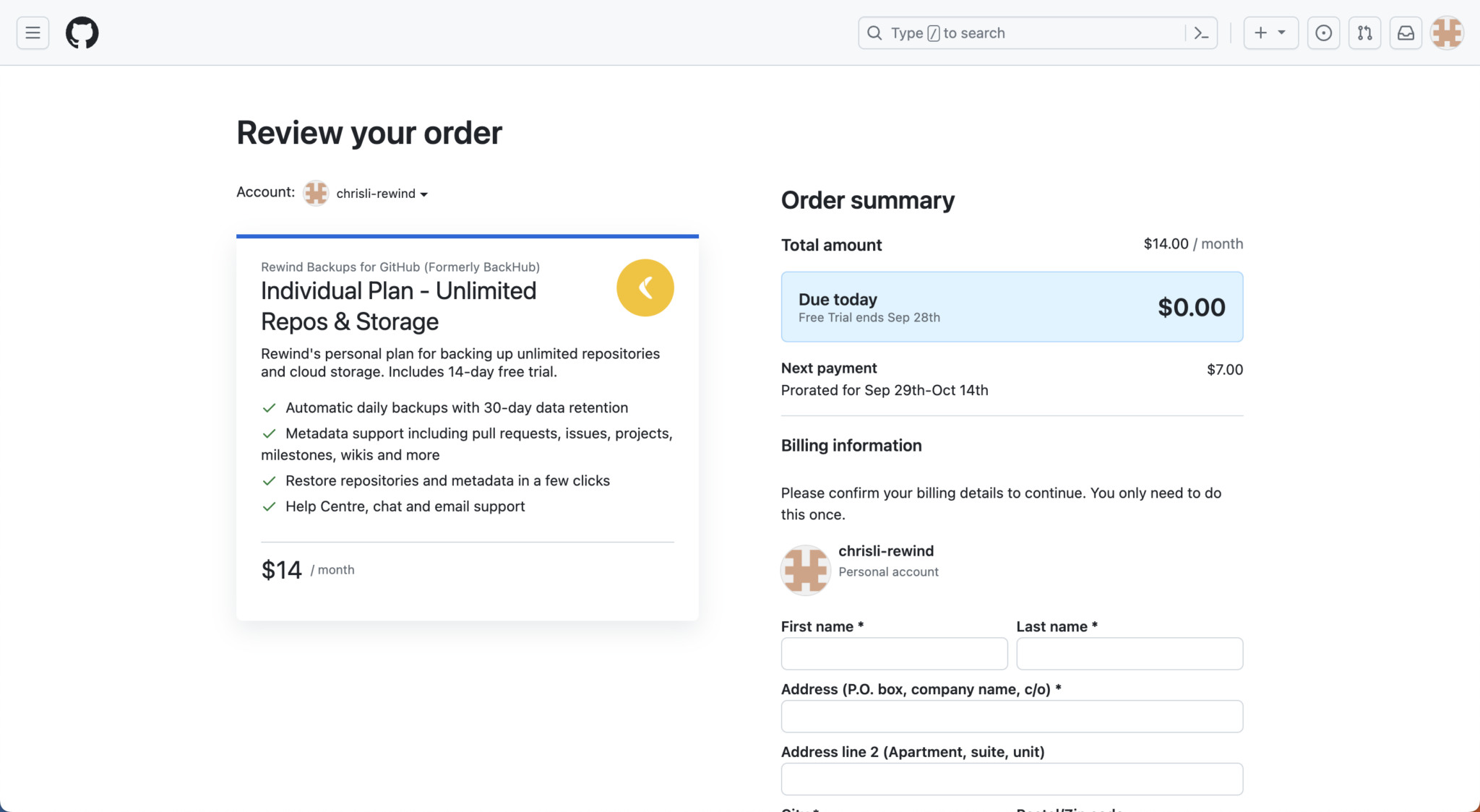Viewport: 1480px width, 812px height.
Task: Open the hamburger navigation menu
Action: [33, 33]
